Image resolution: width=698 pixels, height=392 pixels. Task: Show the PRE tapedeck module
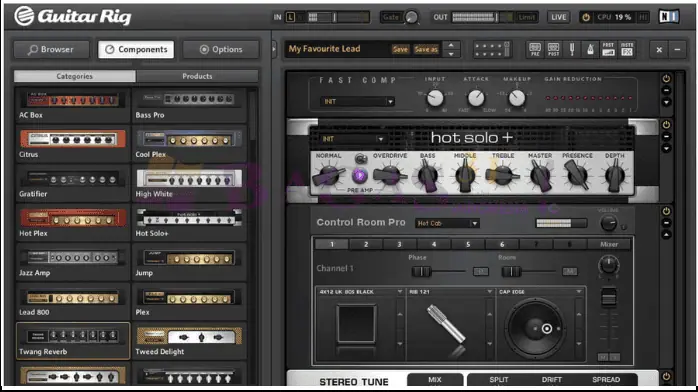[535, 49]
